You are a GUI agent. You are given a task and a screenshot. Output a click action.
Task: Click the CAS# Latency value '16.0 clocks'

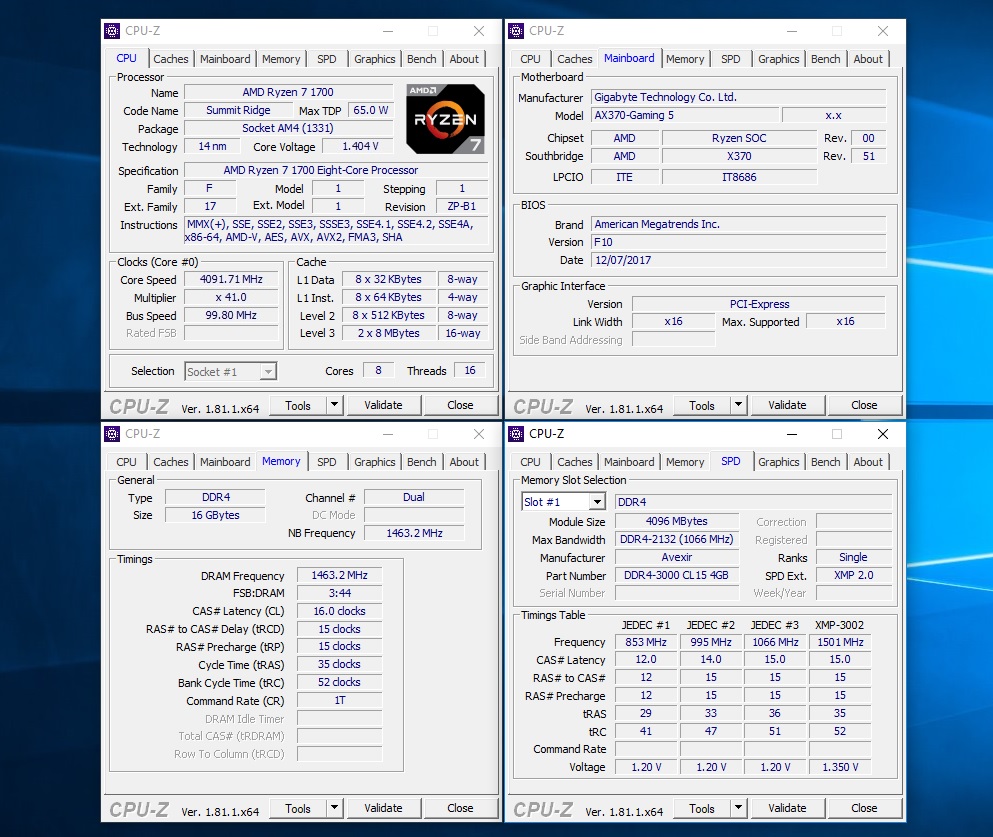point(339,611)
